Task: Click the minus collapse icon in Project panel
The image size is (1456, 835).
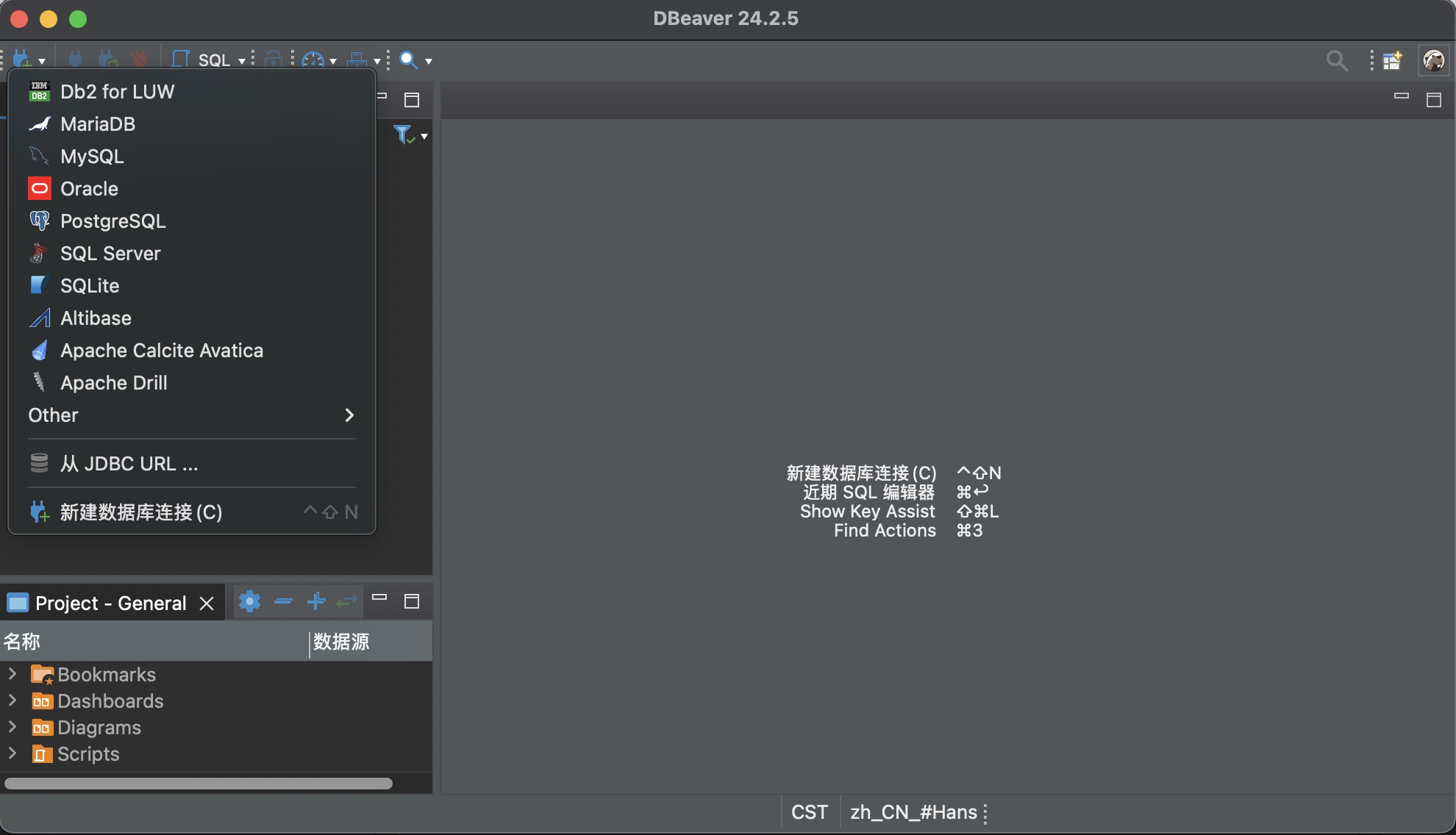Action: click(x=283, y=602)
